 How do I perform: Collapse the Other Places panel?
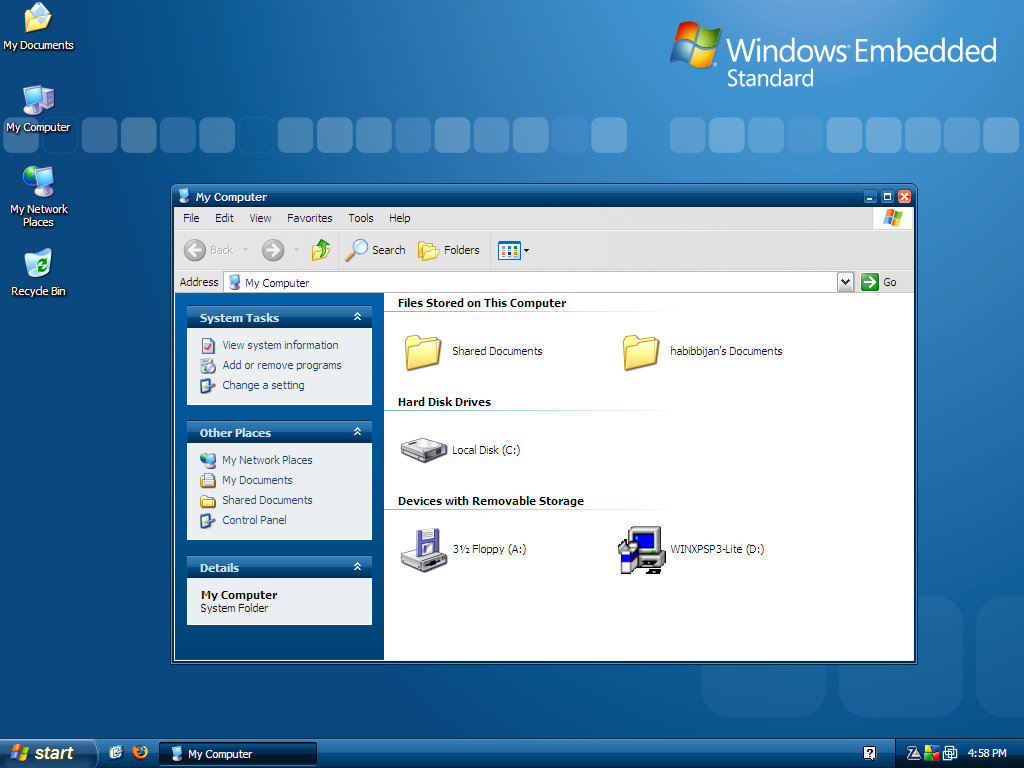[x=357, y=432]
